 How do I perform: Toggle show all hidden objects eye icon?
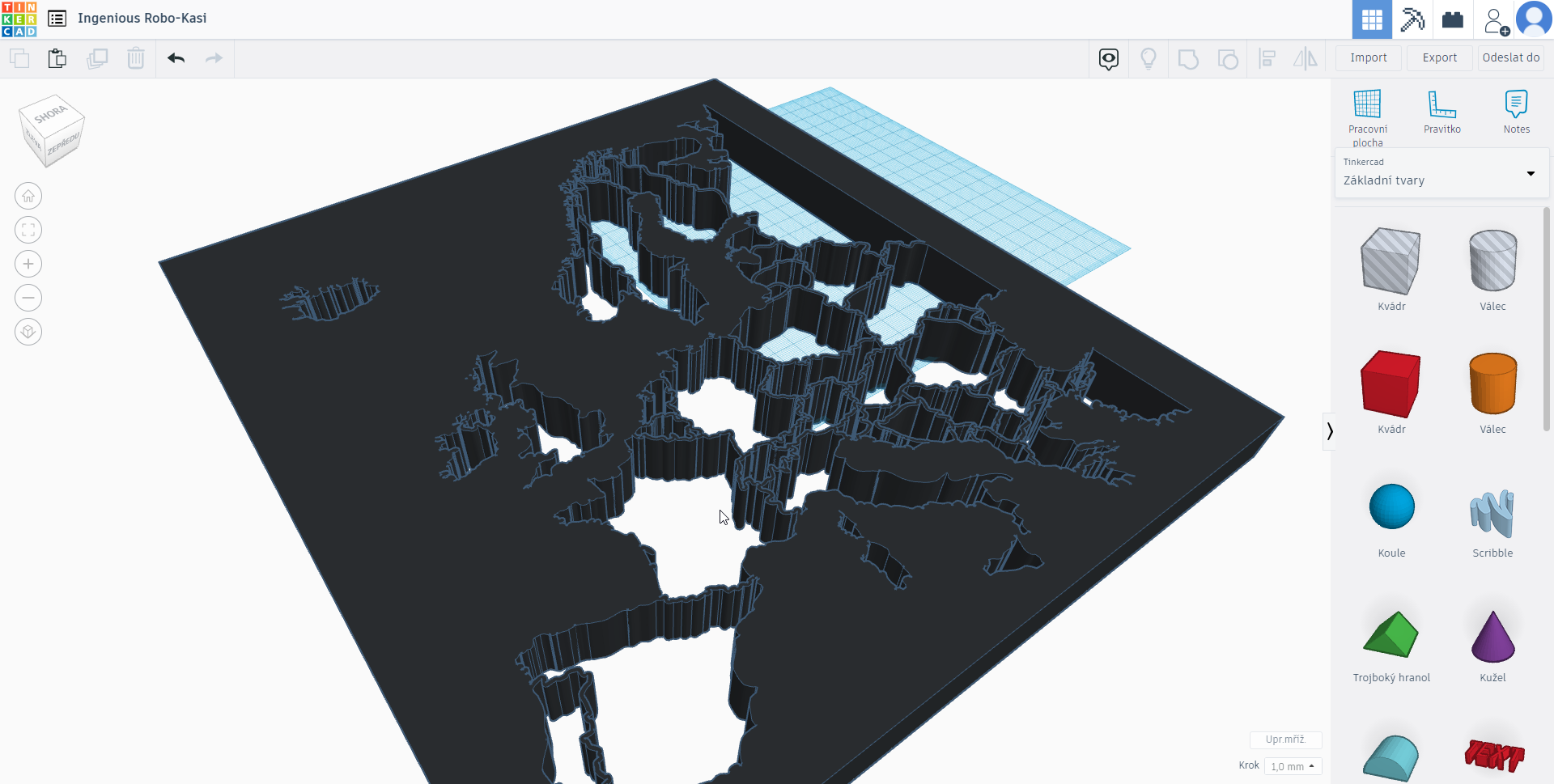(1109, 58)
